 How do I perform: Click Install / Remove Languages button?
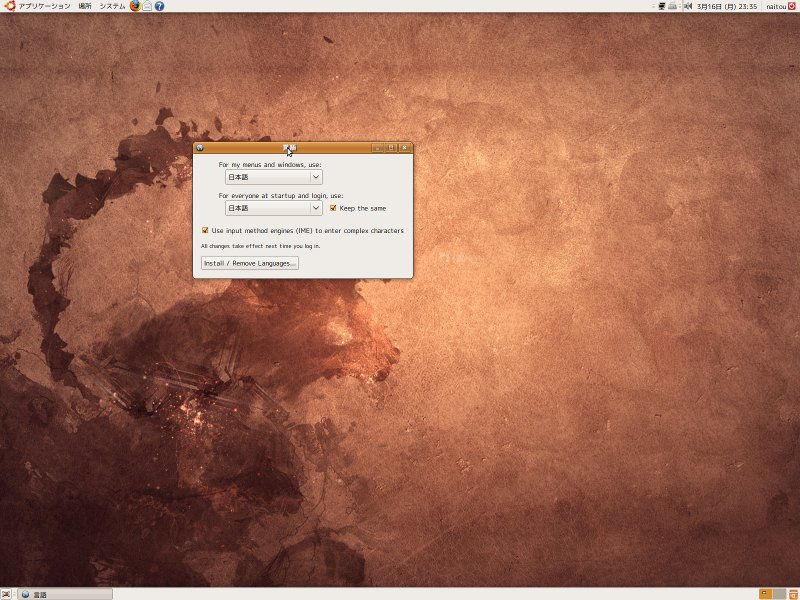(x=249, y=263)
